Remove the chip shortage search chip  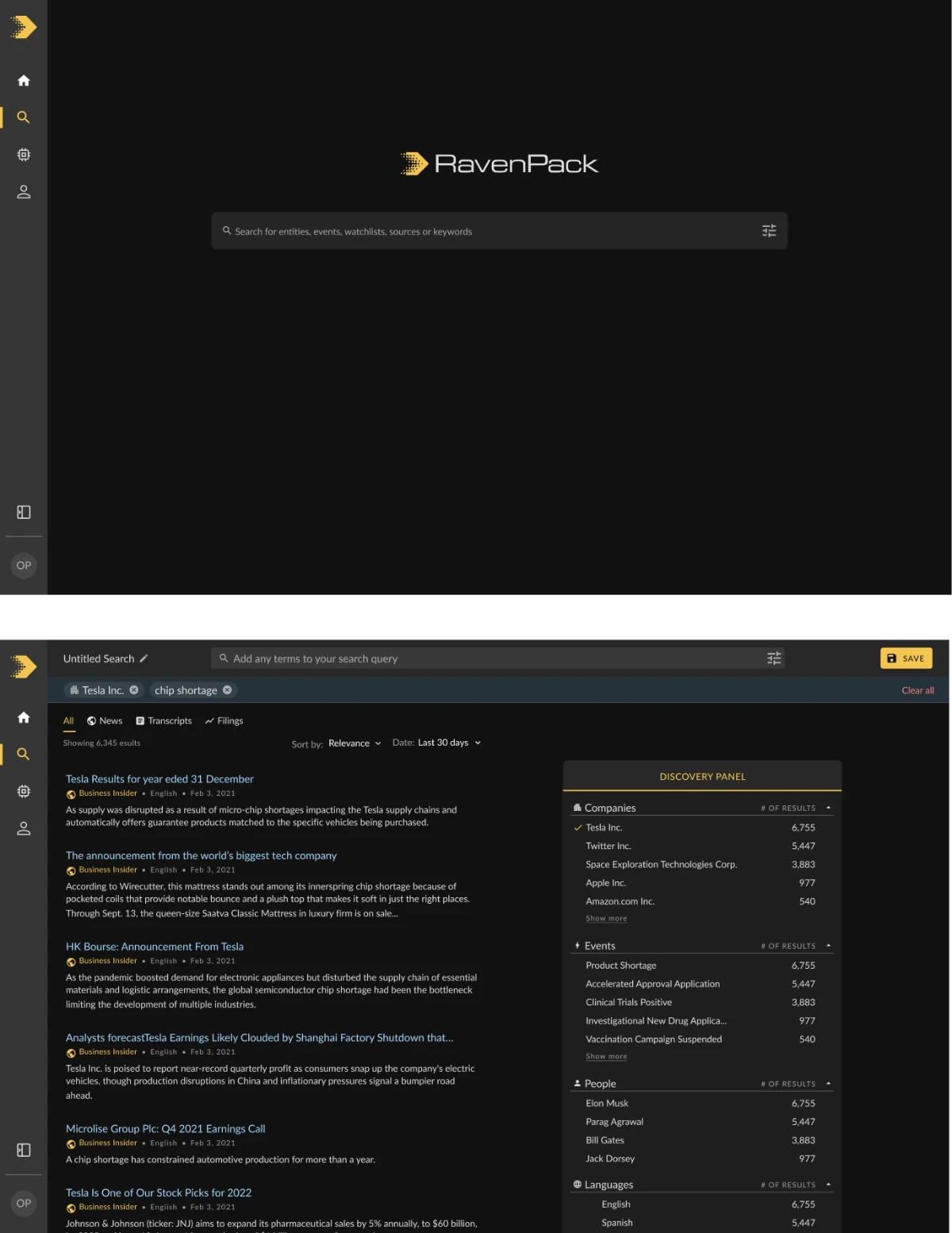click(x=227, y=690)
